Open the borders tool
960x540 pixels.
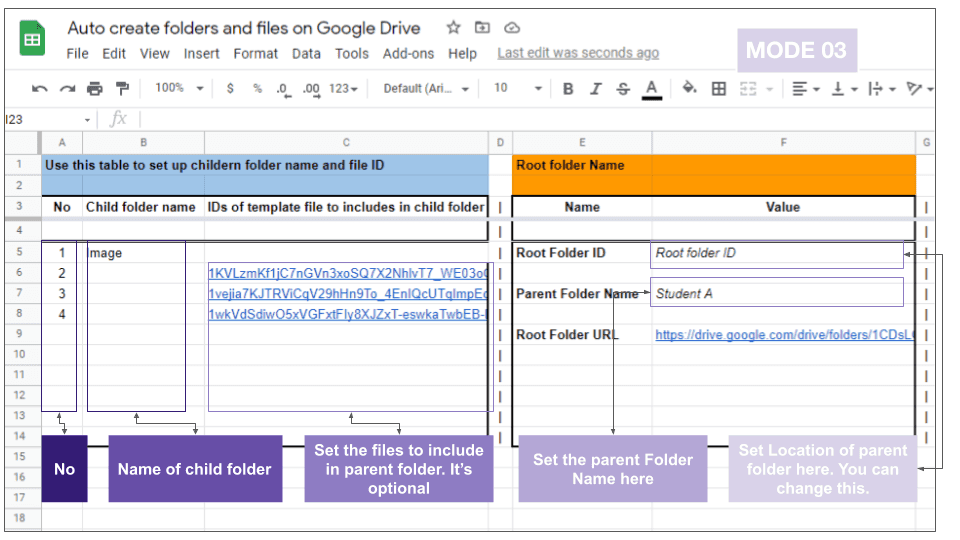point(718,89)
